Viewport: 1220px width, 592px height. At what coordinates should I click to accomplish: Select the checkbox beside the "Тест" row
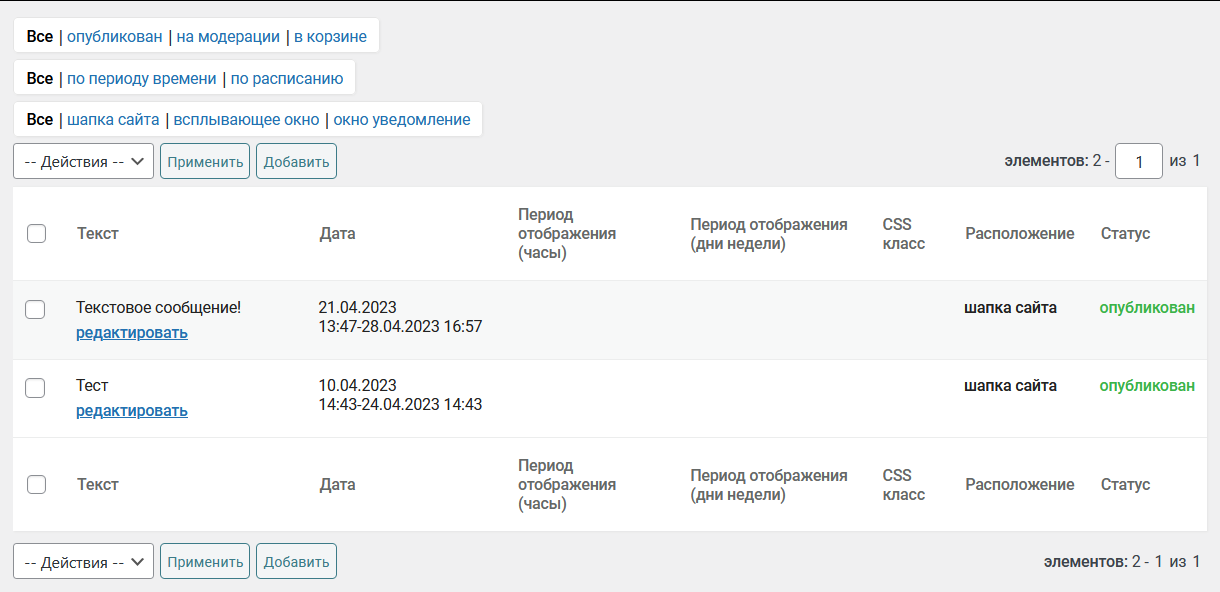[x=35, y=388]
